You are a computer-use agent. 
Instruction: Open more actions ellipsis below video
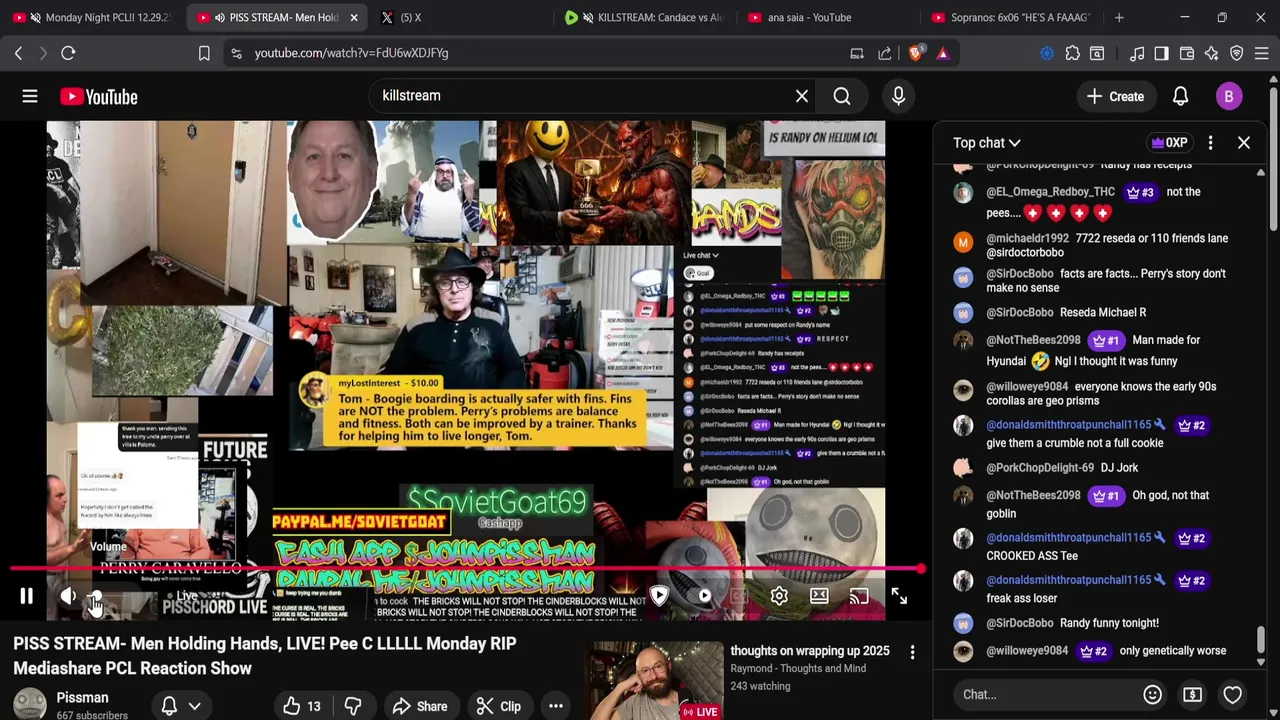pyautogui.click(x=556, y=706)
